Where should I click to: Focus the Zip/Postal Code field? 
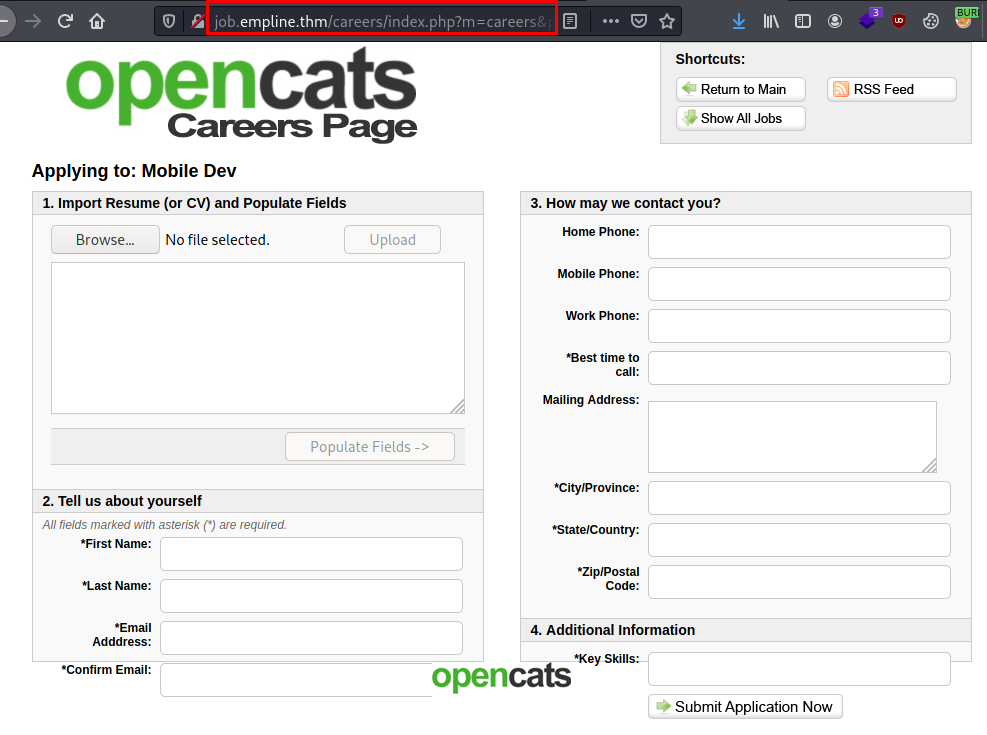pos(799,582)
